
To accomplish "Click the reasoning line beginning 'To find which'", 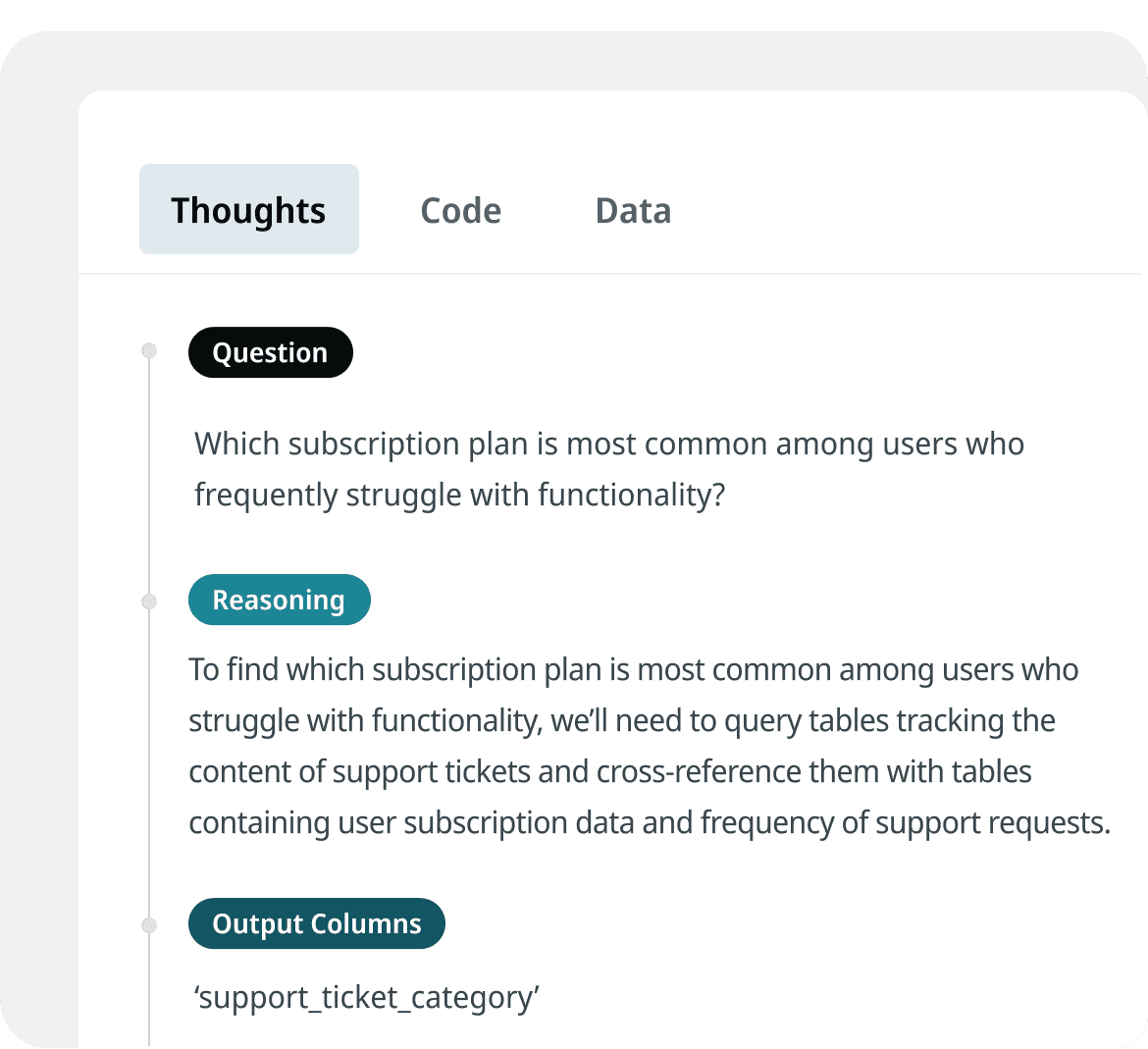I will click(x=633, y=669).
